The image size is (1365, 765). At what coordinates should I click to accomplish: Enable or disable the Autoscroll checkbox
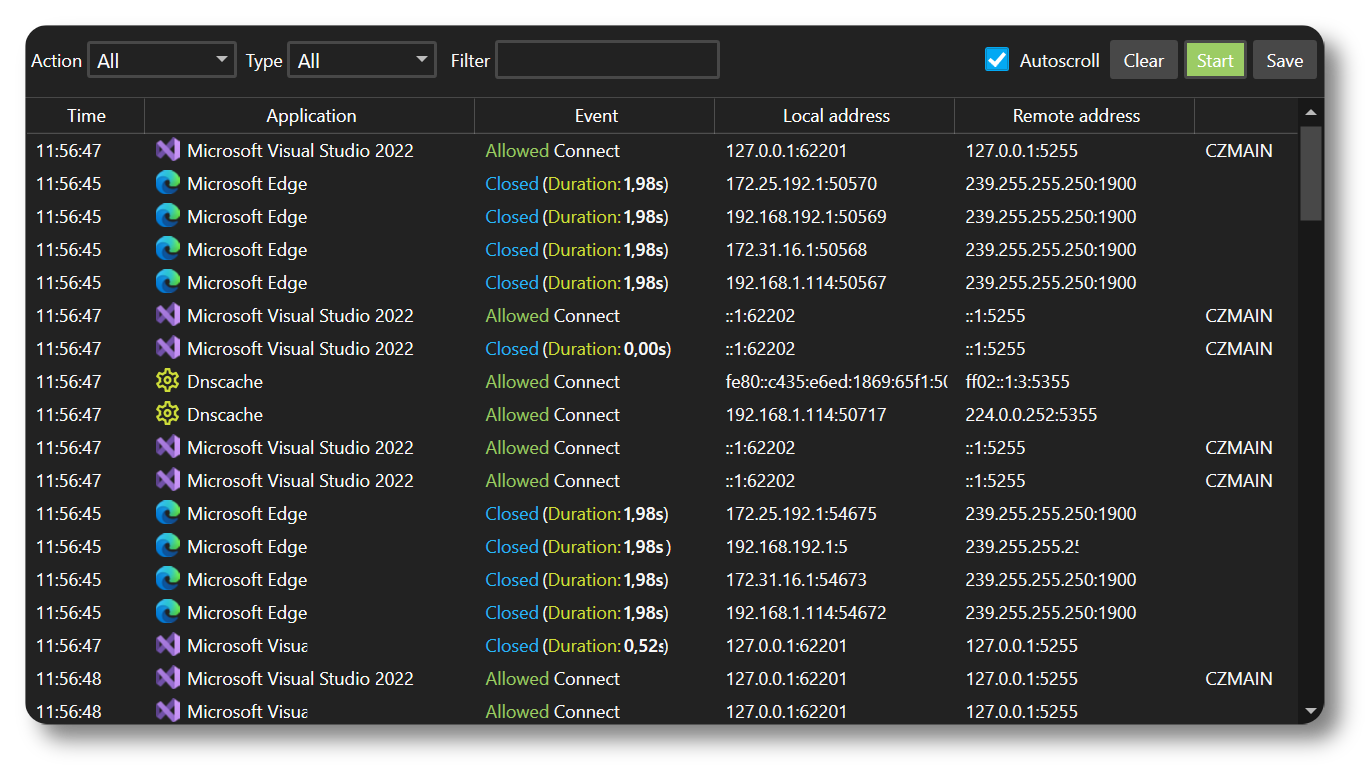pyautogui.click(x=996, y=60)
